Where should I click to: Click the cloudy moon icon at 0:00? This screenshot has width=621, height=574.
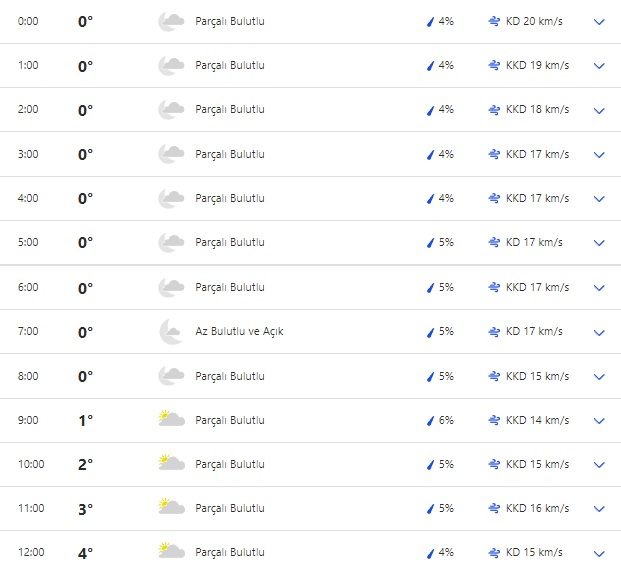click(171, 21)
